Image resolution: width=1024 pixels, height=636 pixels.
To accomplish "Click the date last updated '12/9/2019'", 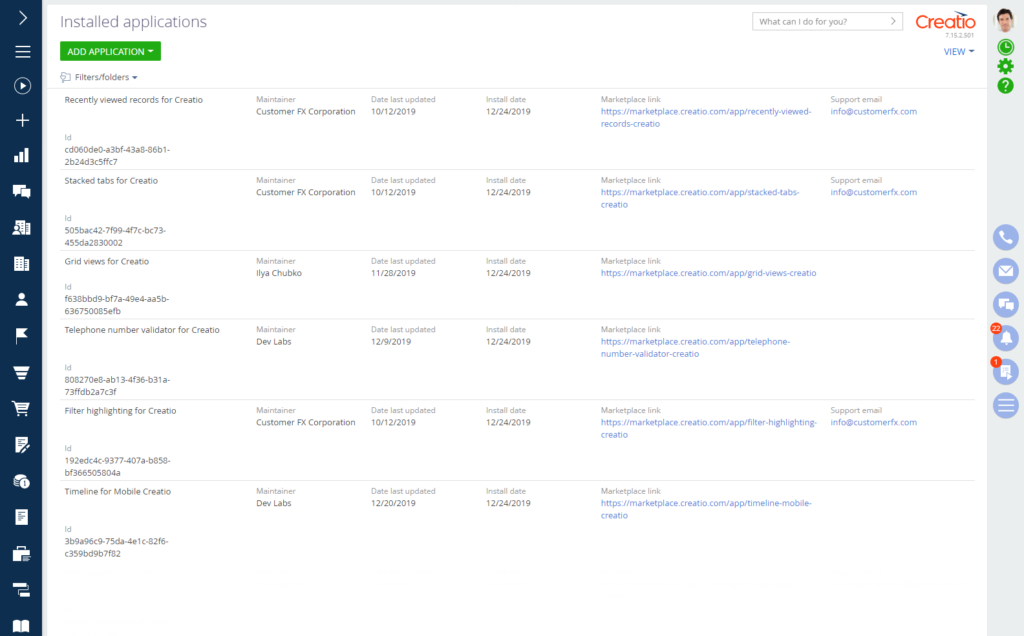I will coord(391,342).
